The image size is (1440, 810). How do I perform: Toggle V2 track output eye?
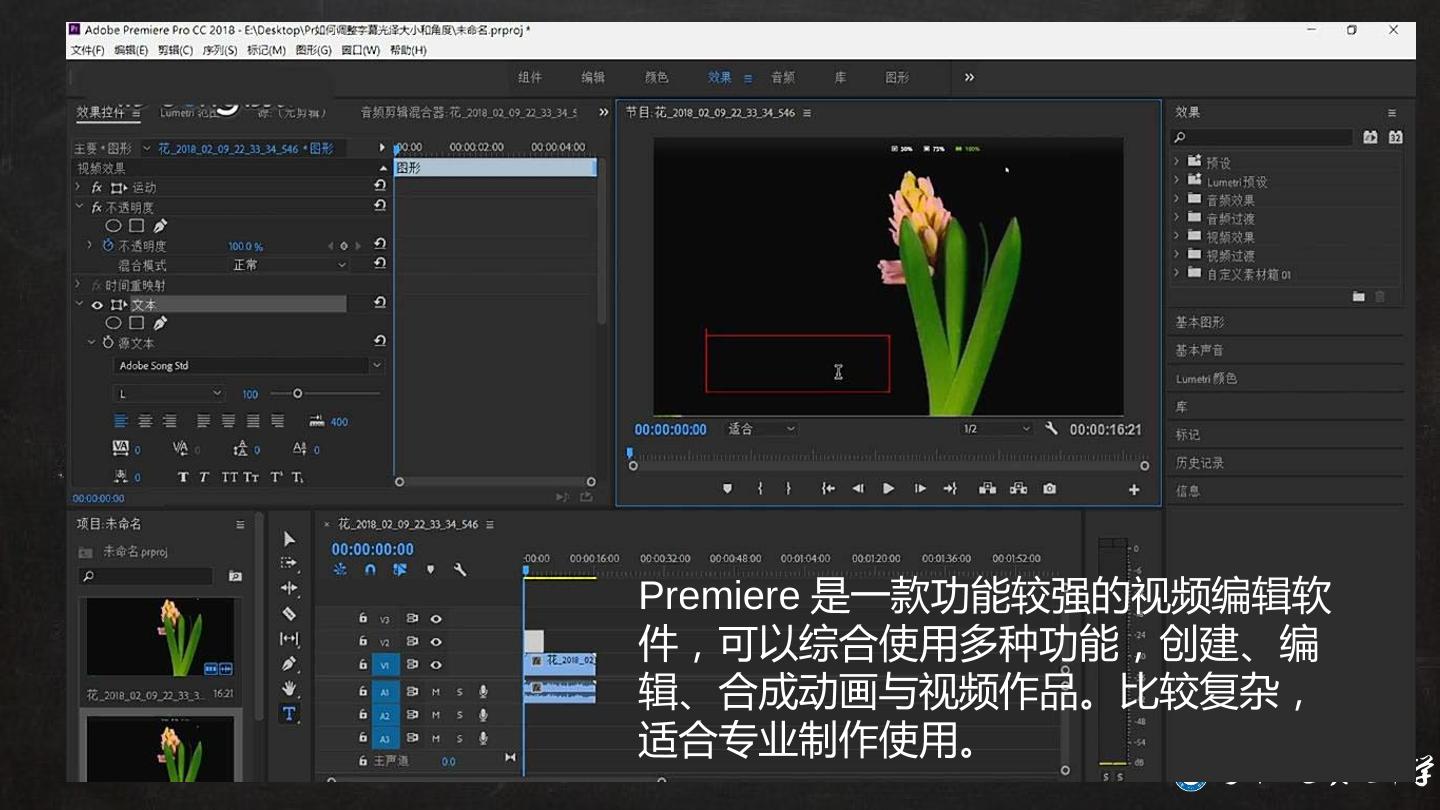pos(436,642)
